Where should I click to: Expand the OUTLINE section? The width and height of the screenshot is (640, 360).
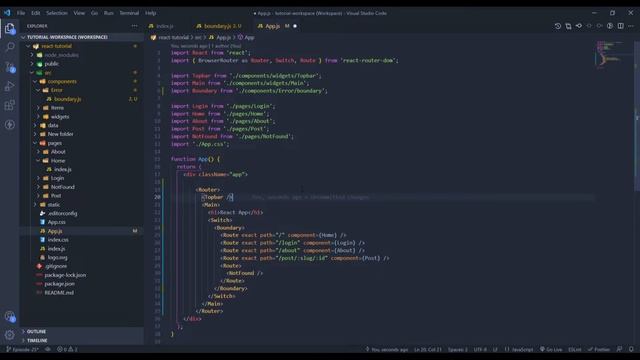point(82,331)
